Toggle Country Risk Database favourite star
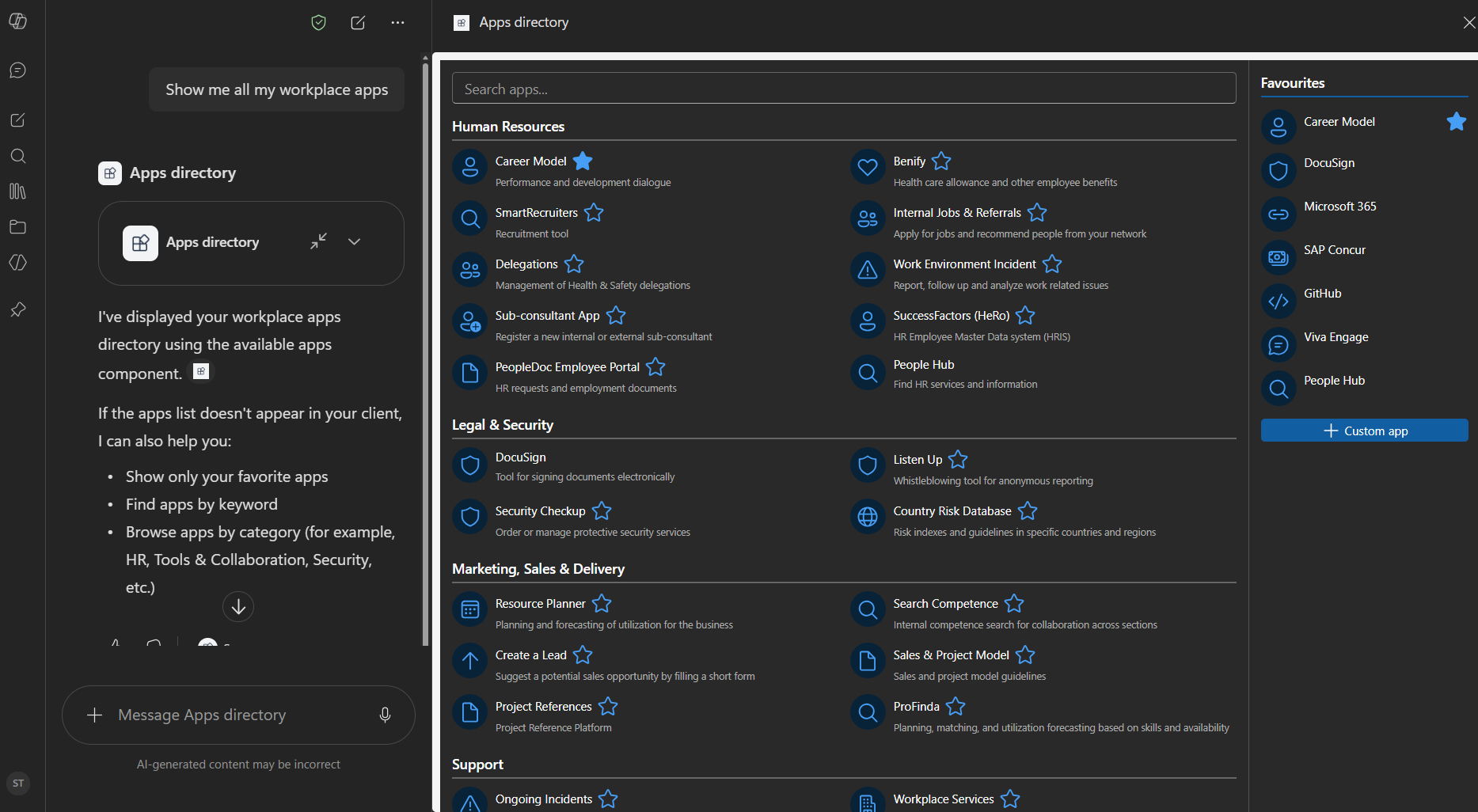 tap(1028, 510)
